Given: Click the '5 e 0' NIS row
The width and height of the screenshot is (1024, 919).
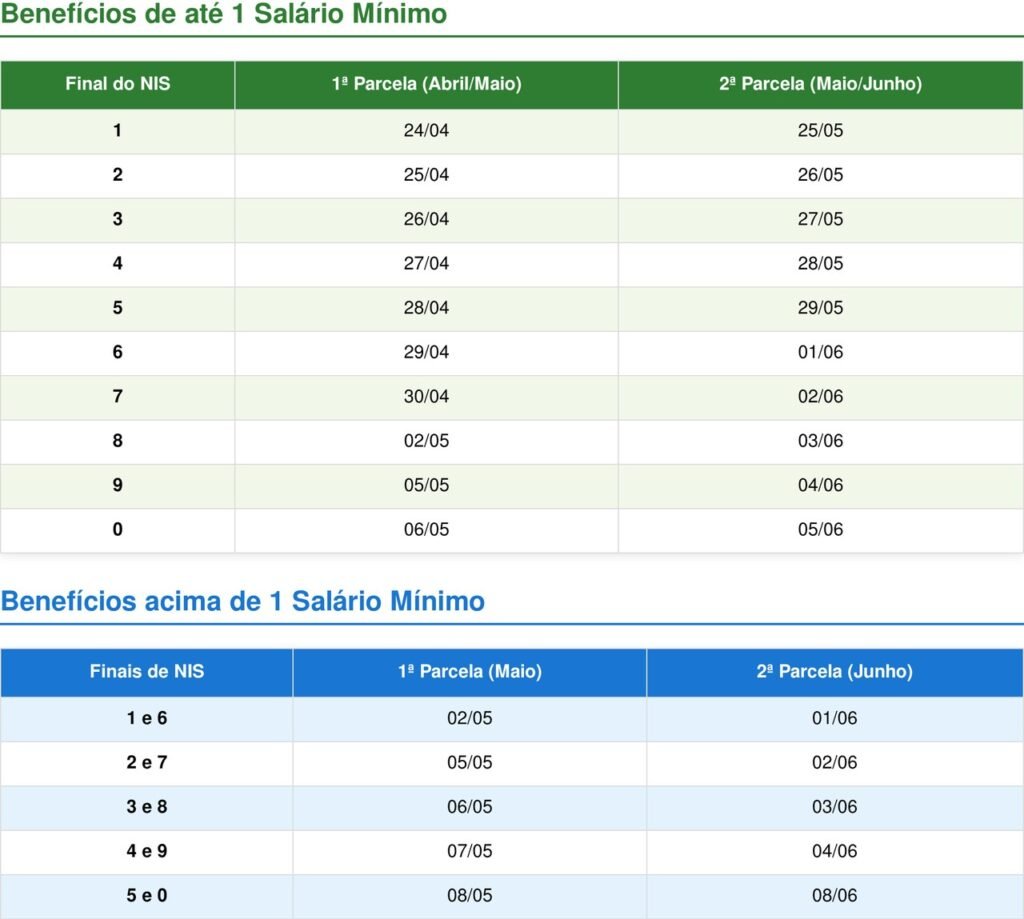Looking at the screenshot, I should click(x=146, y=896).
